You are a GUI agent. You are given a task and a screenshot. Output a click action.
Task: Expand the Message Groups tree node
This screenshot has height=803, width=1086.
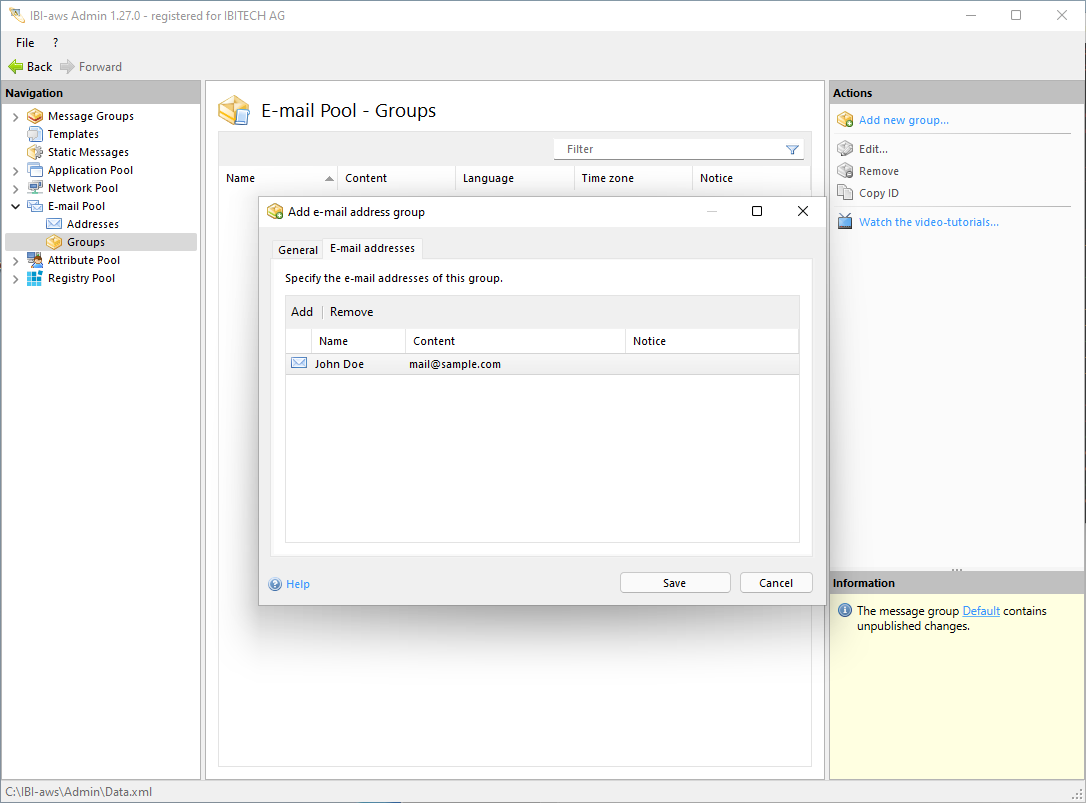[x=15, y=117]
